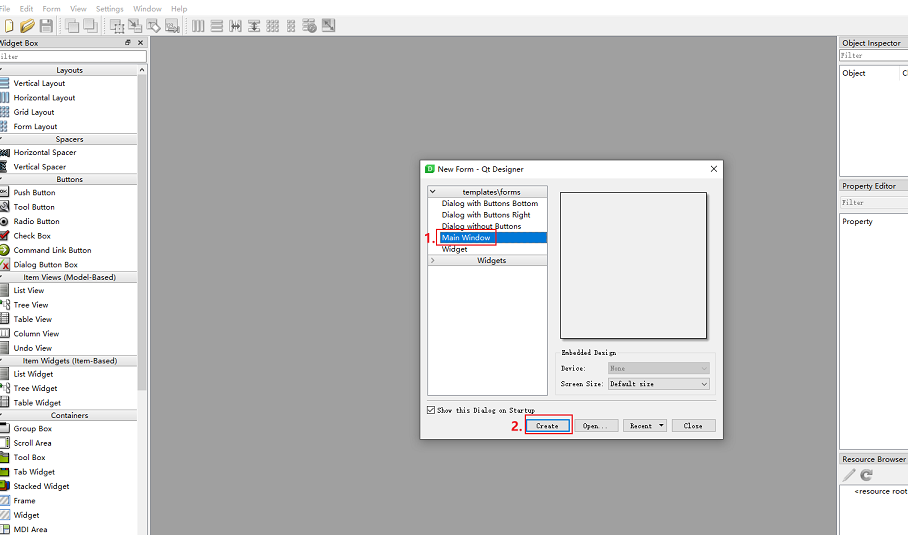This screenshot has height=535, width=908.
Task: Open the File menu
Action: [x=5, y=9]
